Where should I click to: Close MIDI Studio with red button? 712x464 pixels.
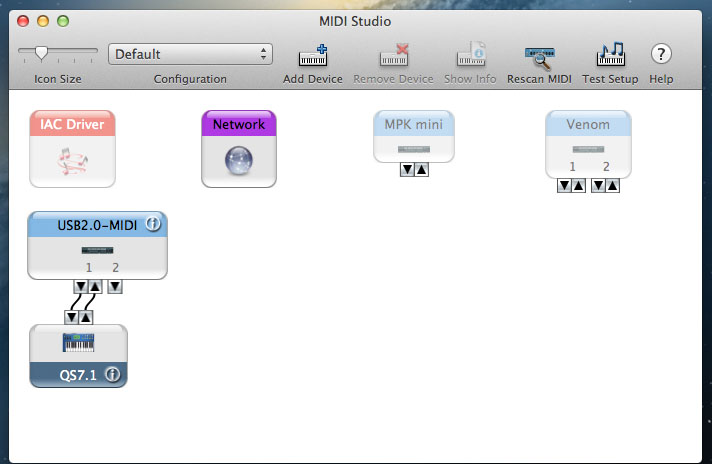point(23,21)
